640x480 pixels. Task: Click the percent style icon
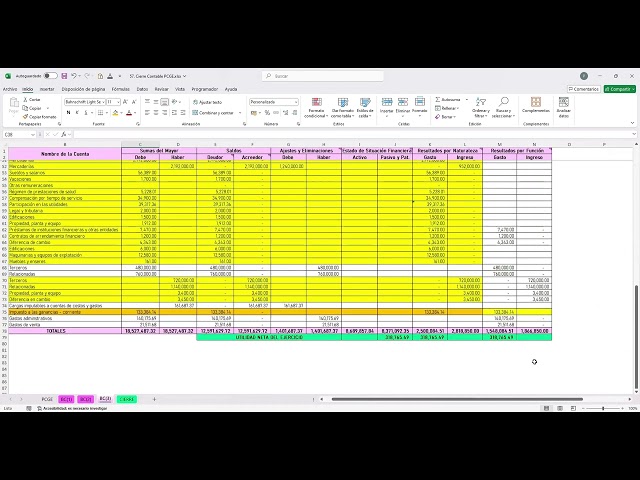(x=267, y=113)
